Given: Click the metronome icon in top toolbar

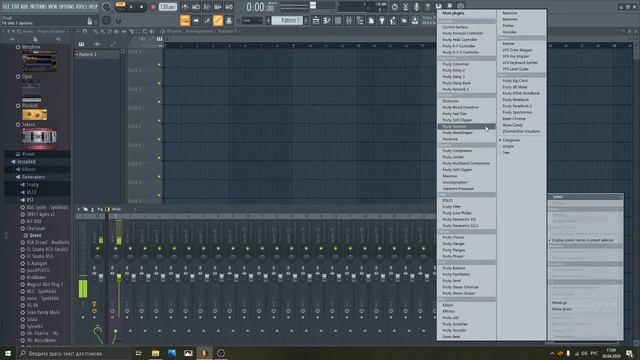Looking at the screenshot, I should [x=185, y=7].
